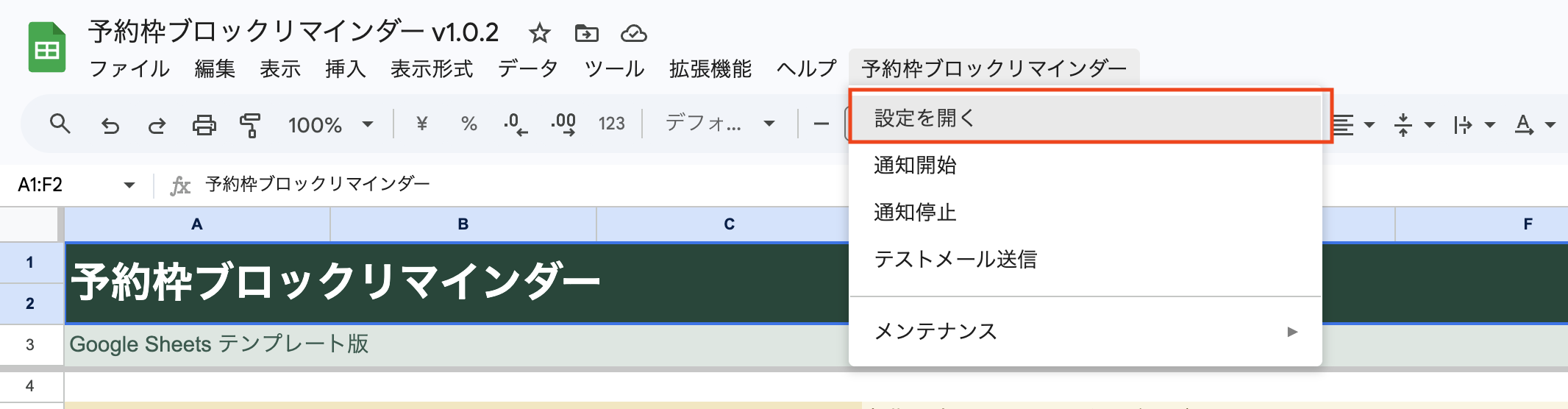Format the selection as percent
This screenshot has width=1568, height=409.
click(468, 124)
